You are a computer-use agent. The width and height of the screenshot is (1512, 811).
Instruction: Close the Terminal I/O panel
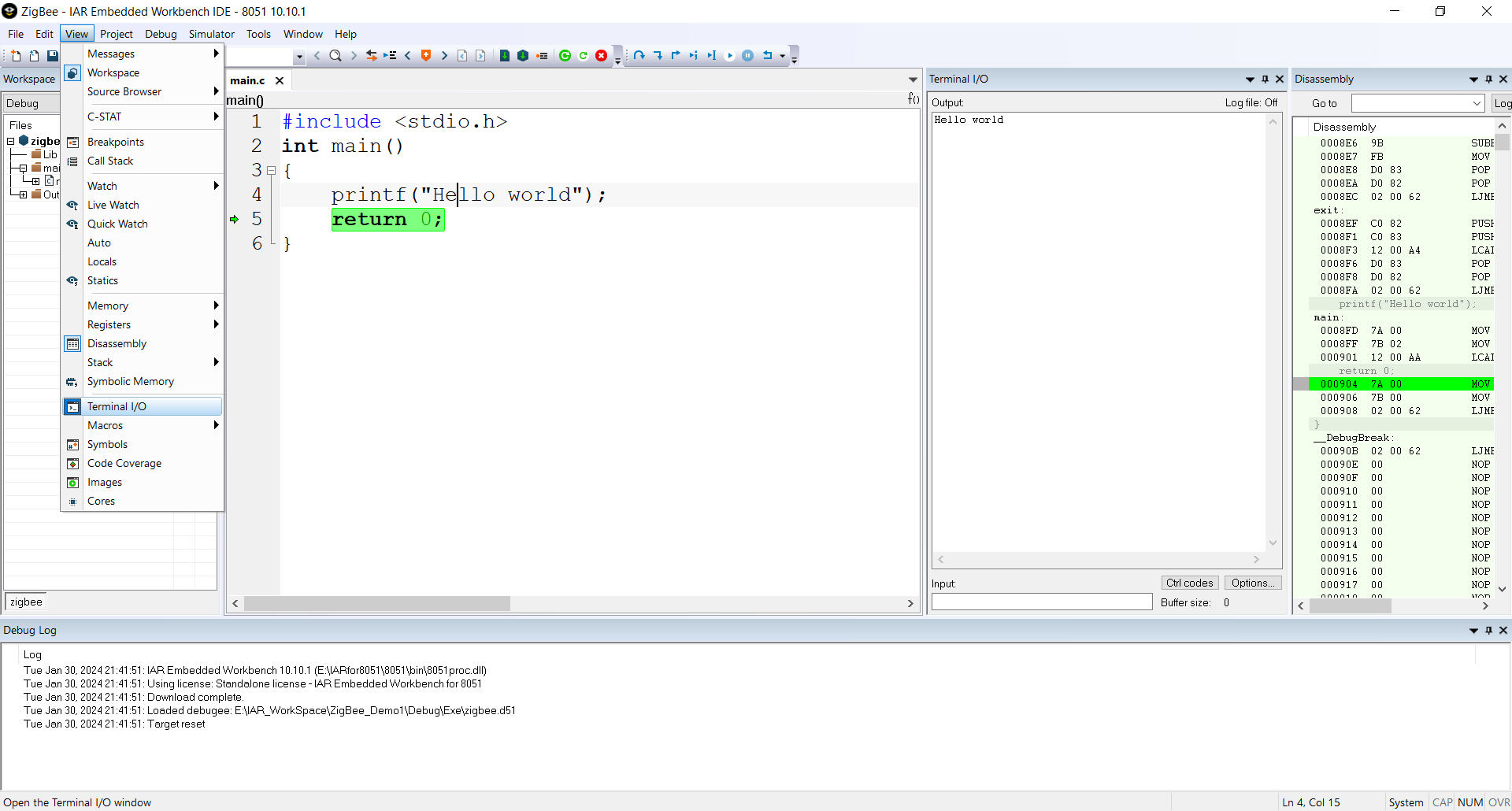[1280, 79]
